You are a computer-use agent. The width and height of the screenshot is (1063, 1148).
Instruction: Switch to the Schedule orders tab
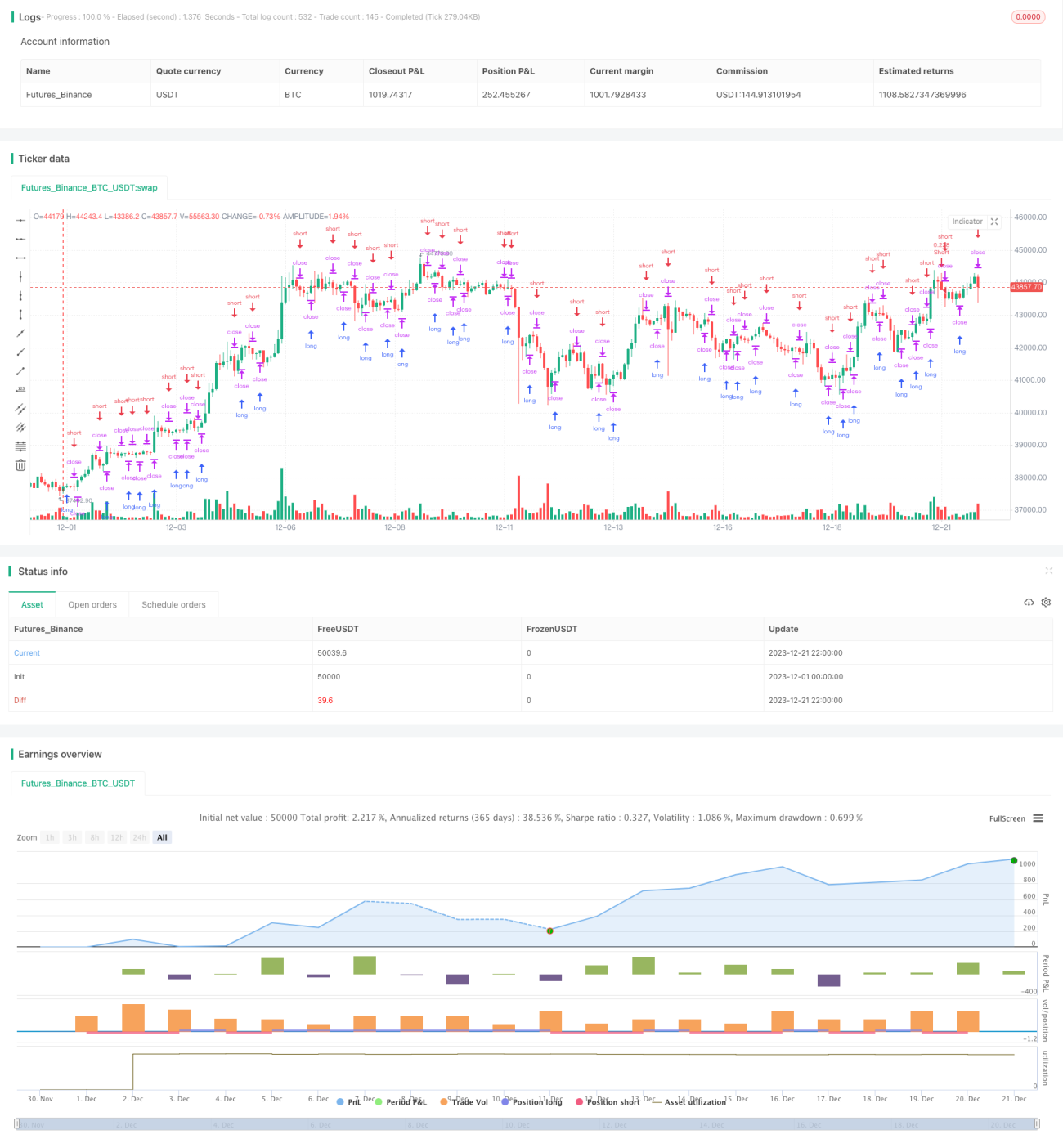173,604
